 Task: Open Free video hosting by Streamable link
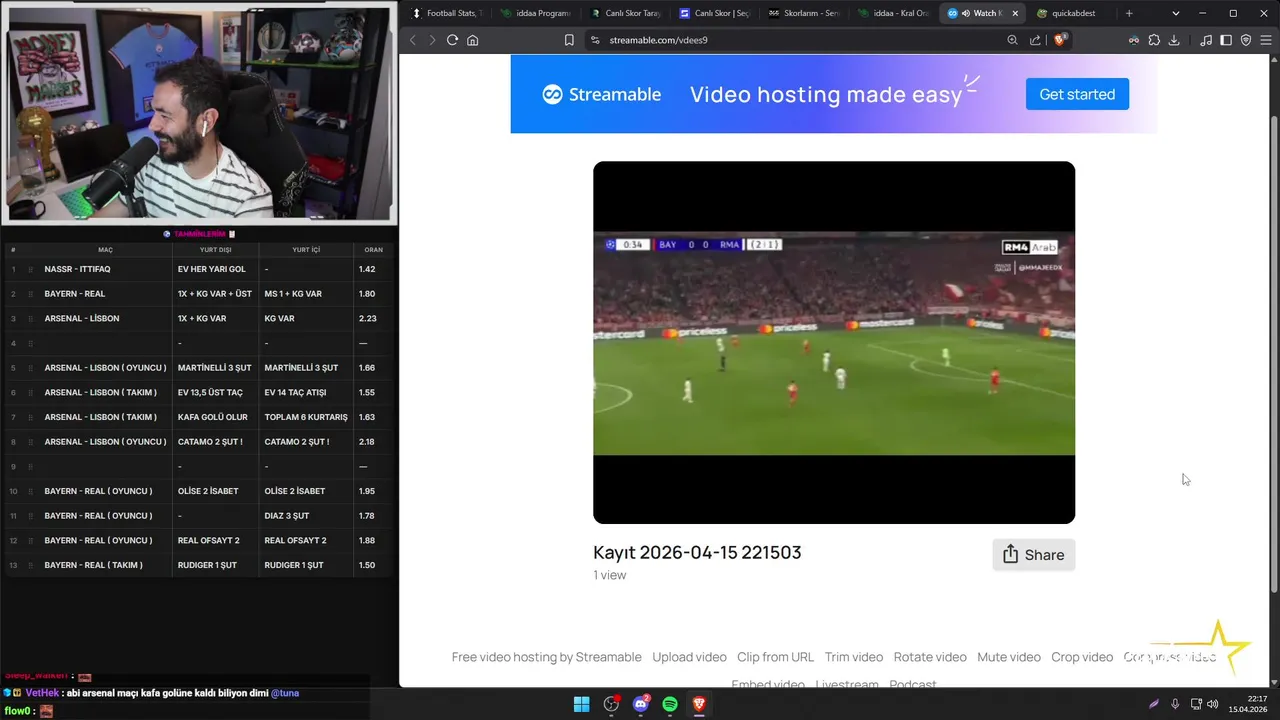pos(546,657)
